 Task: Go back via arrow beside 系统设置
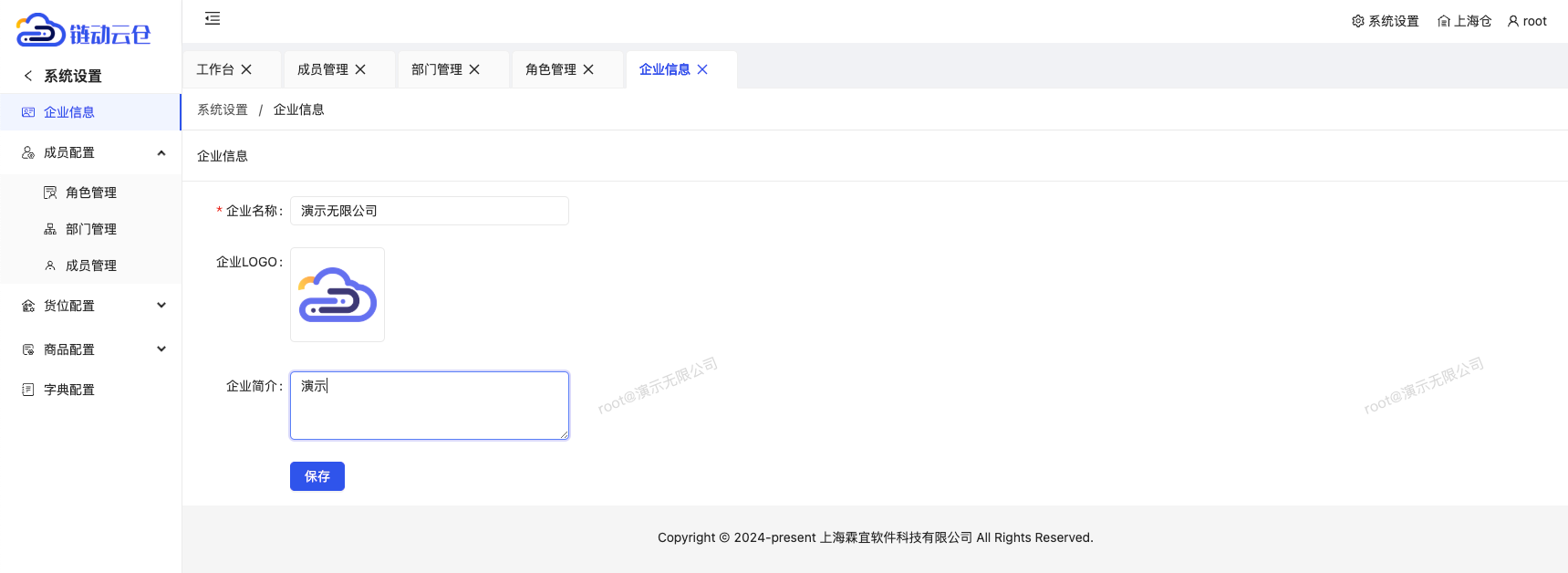pos(28,76)
